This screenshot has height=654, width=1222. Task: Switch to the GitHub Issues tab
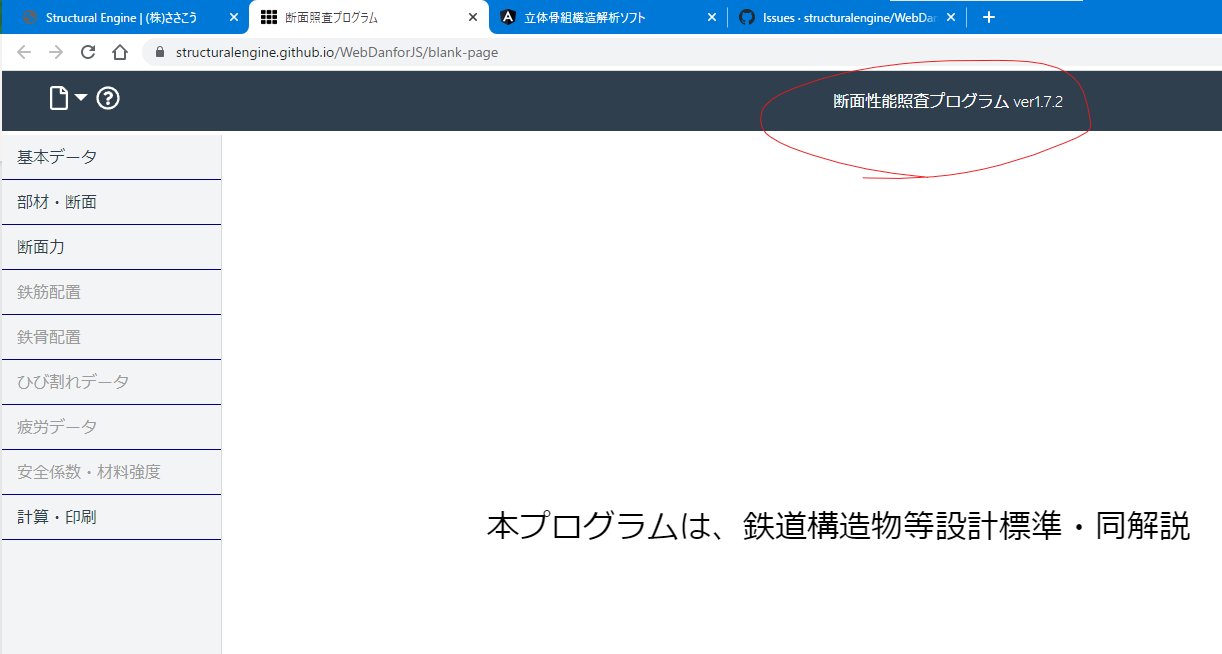point(840,16)
